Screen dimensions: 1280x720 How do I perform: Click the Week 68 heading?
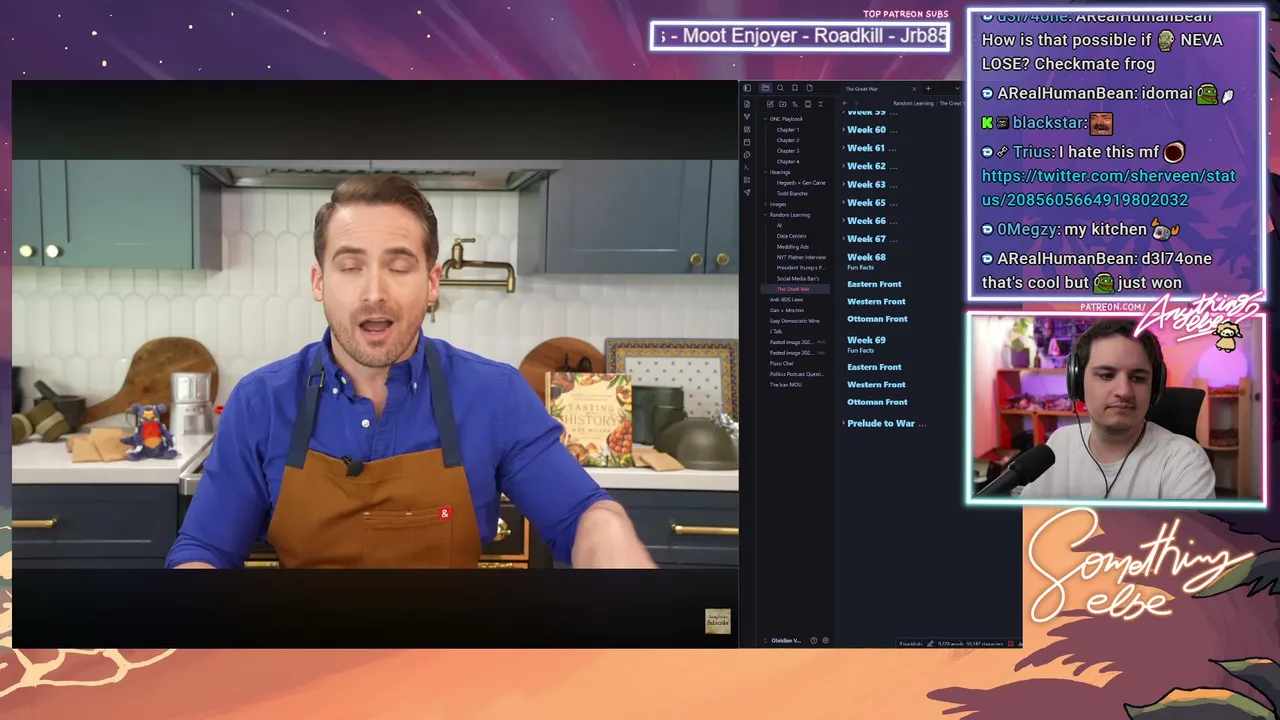pos(866,257)
